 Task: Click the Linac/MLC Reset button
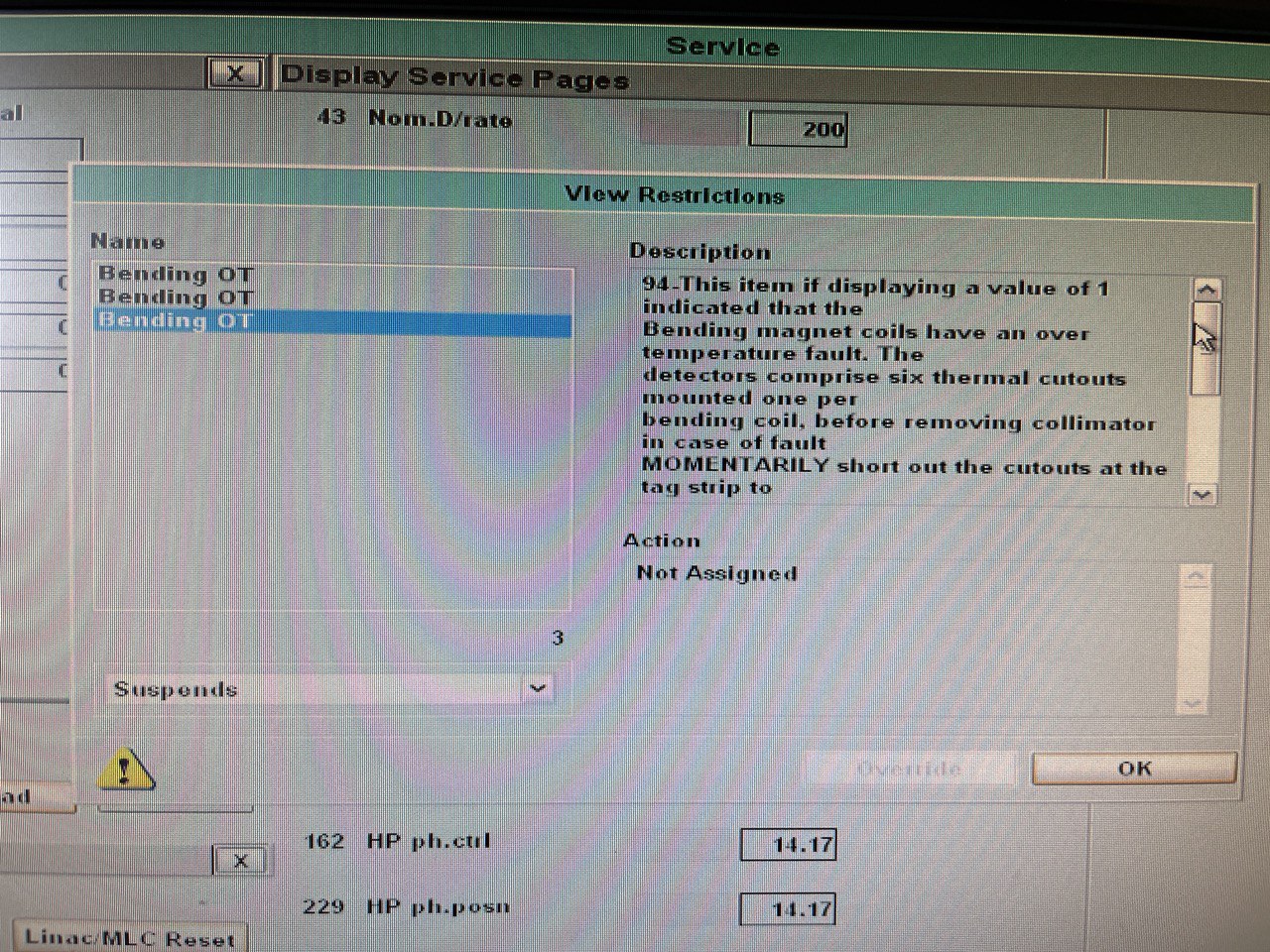click(x=129, y=937)
